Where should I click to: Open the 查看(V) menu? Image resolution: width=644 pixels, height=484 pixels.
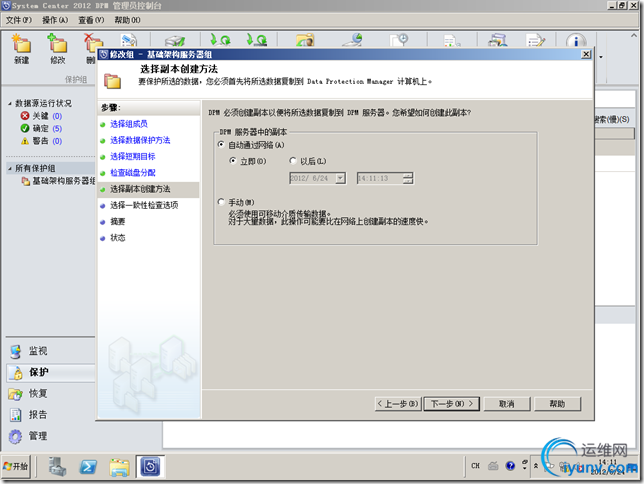(91, 20)
